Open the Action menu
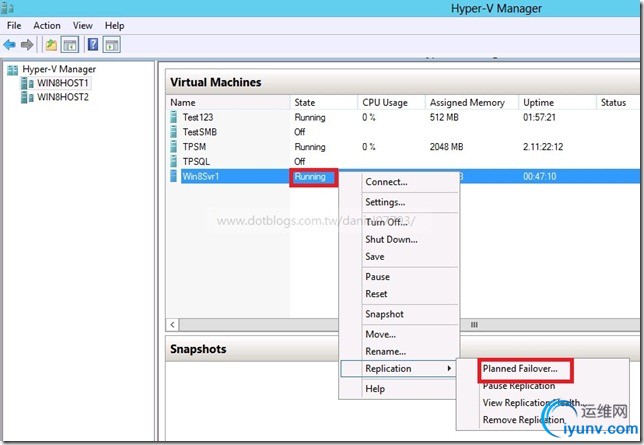This screenshot has width=644, height=445. 47,25
